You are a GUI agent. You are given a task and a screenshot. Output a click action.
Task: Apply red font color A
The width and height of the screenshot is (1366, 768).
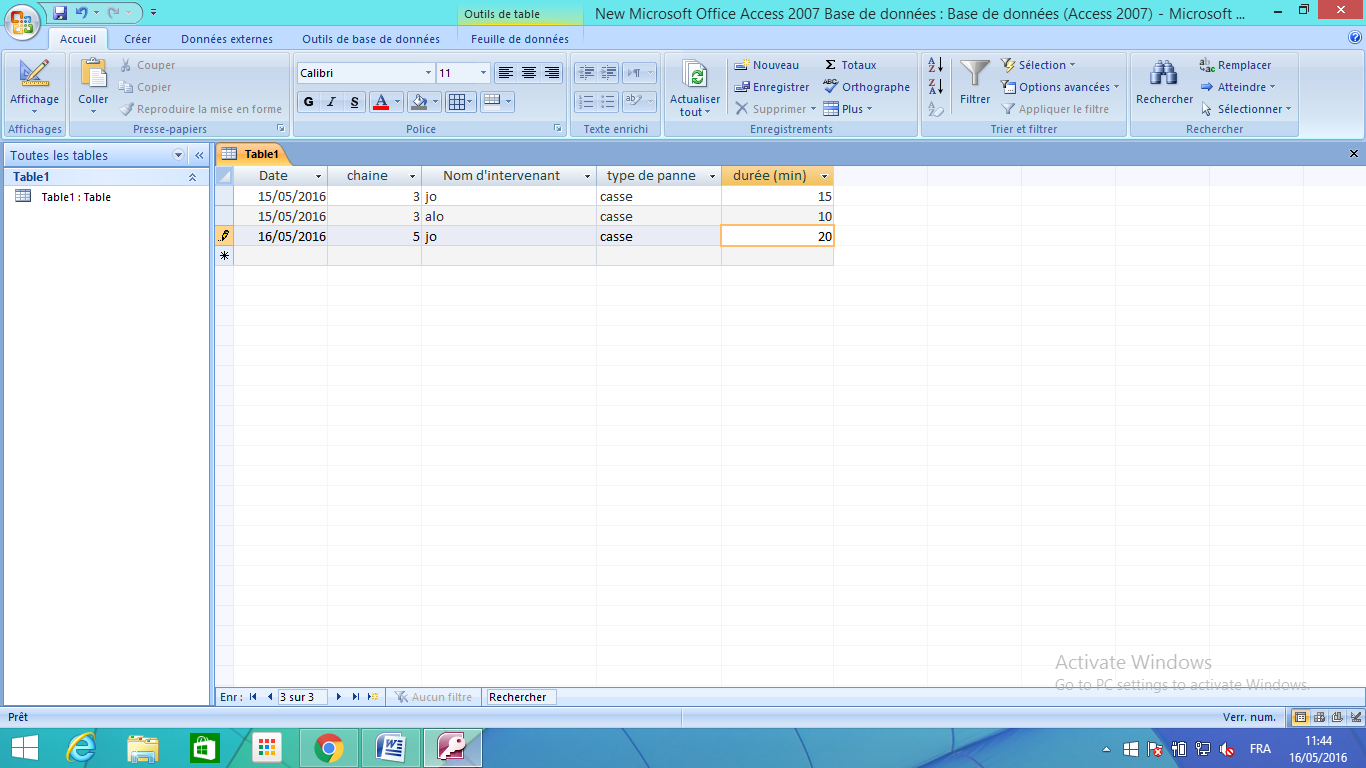click(380, 102)
